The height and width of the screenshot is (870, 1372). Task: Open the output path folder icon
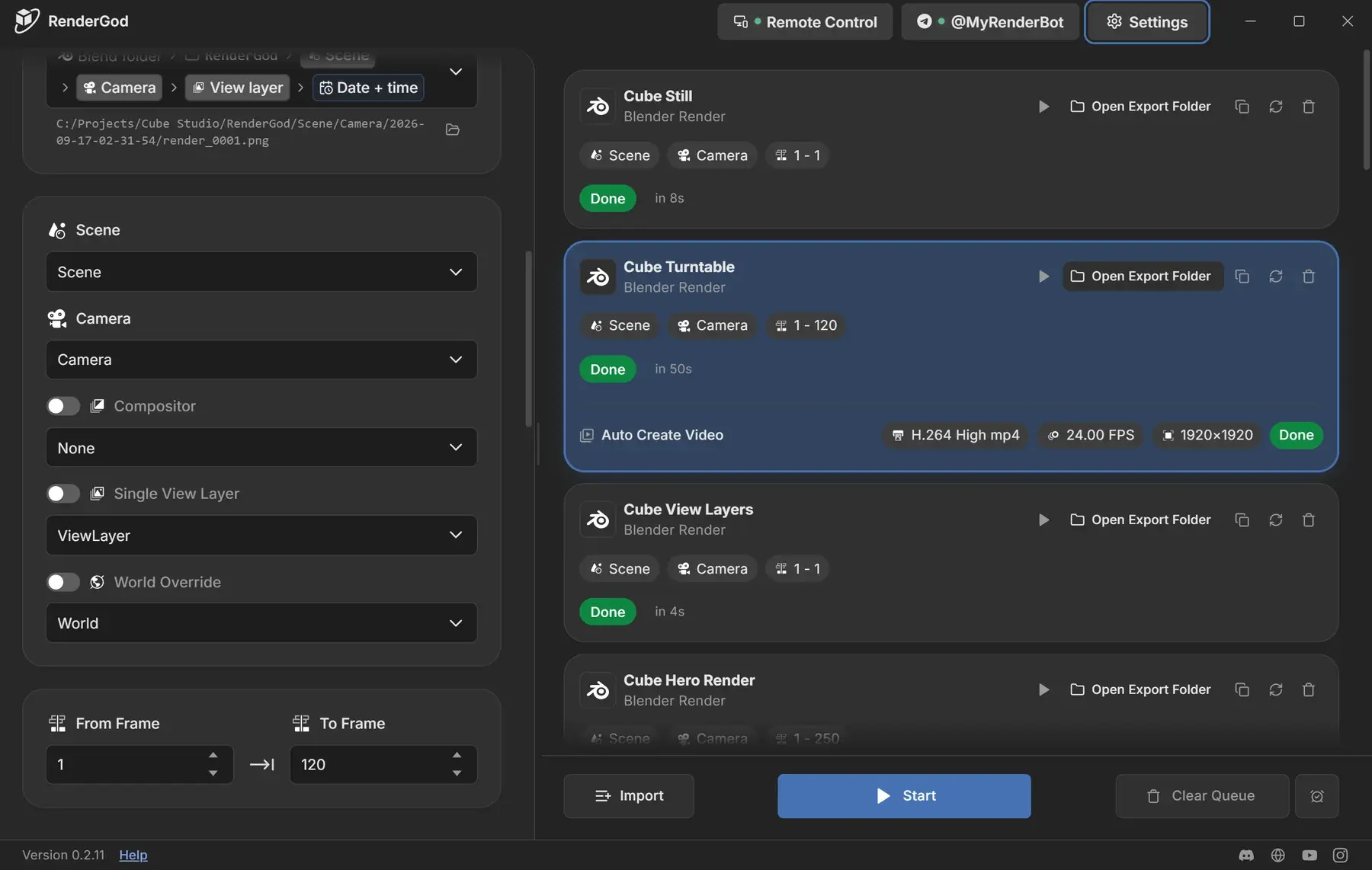coord(453,130)
